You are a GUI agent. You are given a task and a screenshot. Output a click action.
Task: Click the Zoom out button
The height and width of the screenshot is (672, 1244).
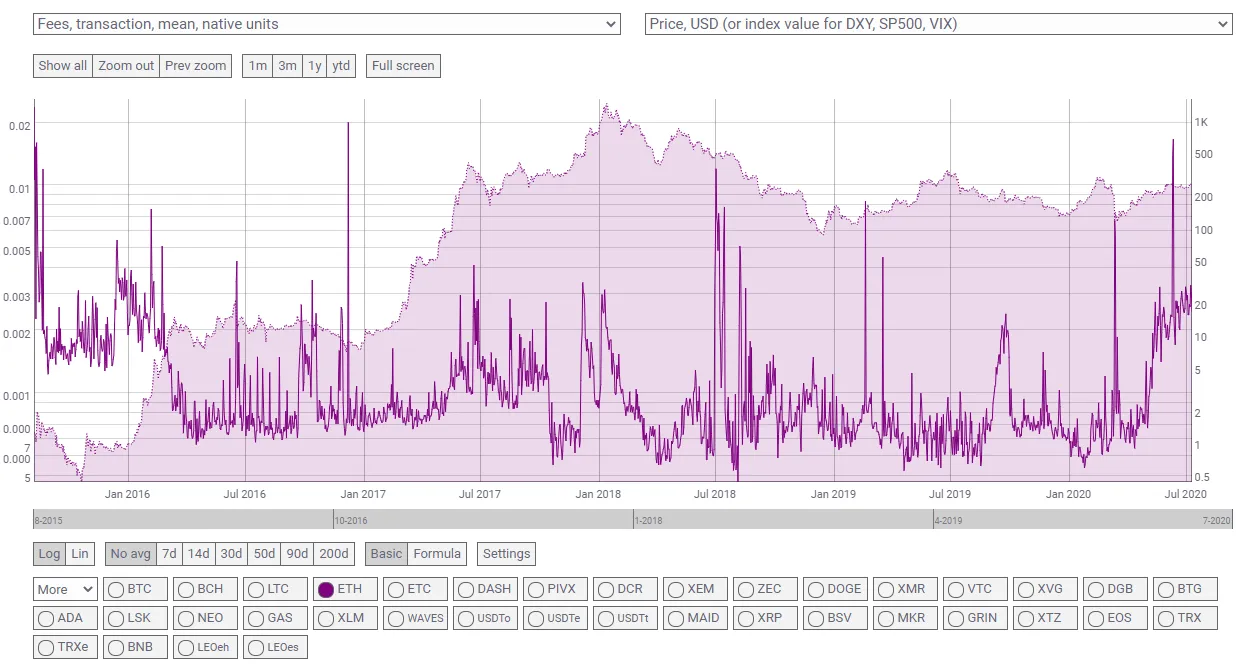[126, 66]
